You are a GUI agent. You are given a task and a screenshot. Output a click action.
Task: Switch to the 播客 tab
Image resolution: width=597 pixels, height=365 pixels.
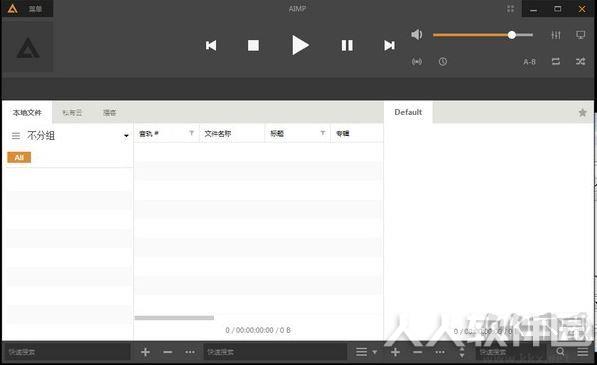pos(110,113)
